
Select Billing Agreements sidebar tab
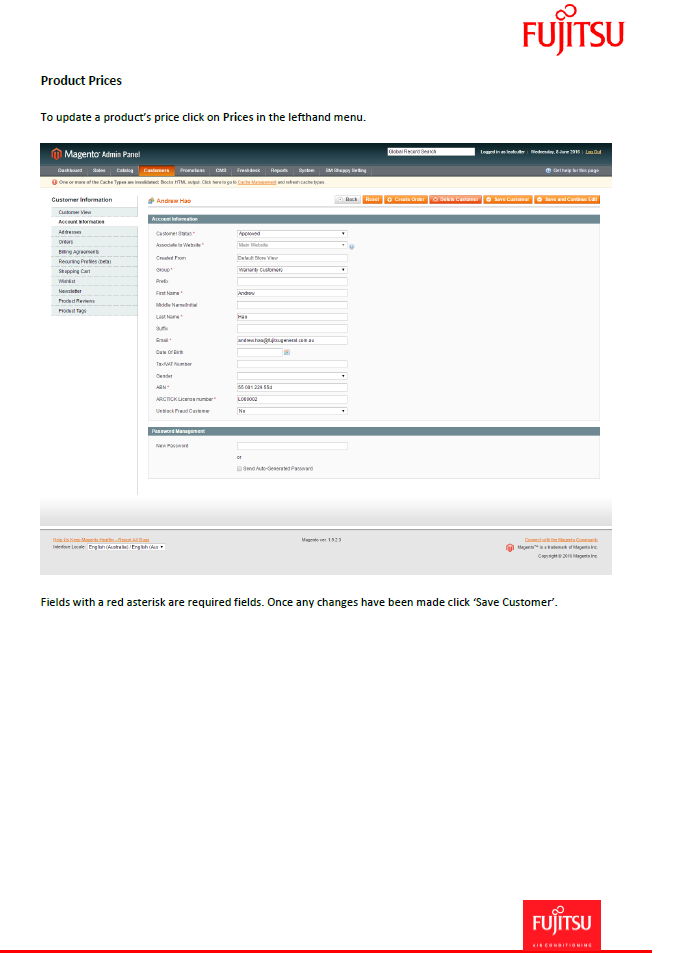[x=95, y=252]
